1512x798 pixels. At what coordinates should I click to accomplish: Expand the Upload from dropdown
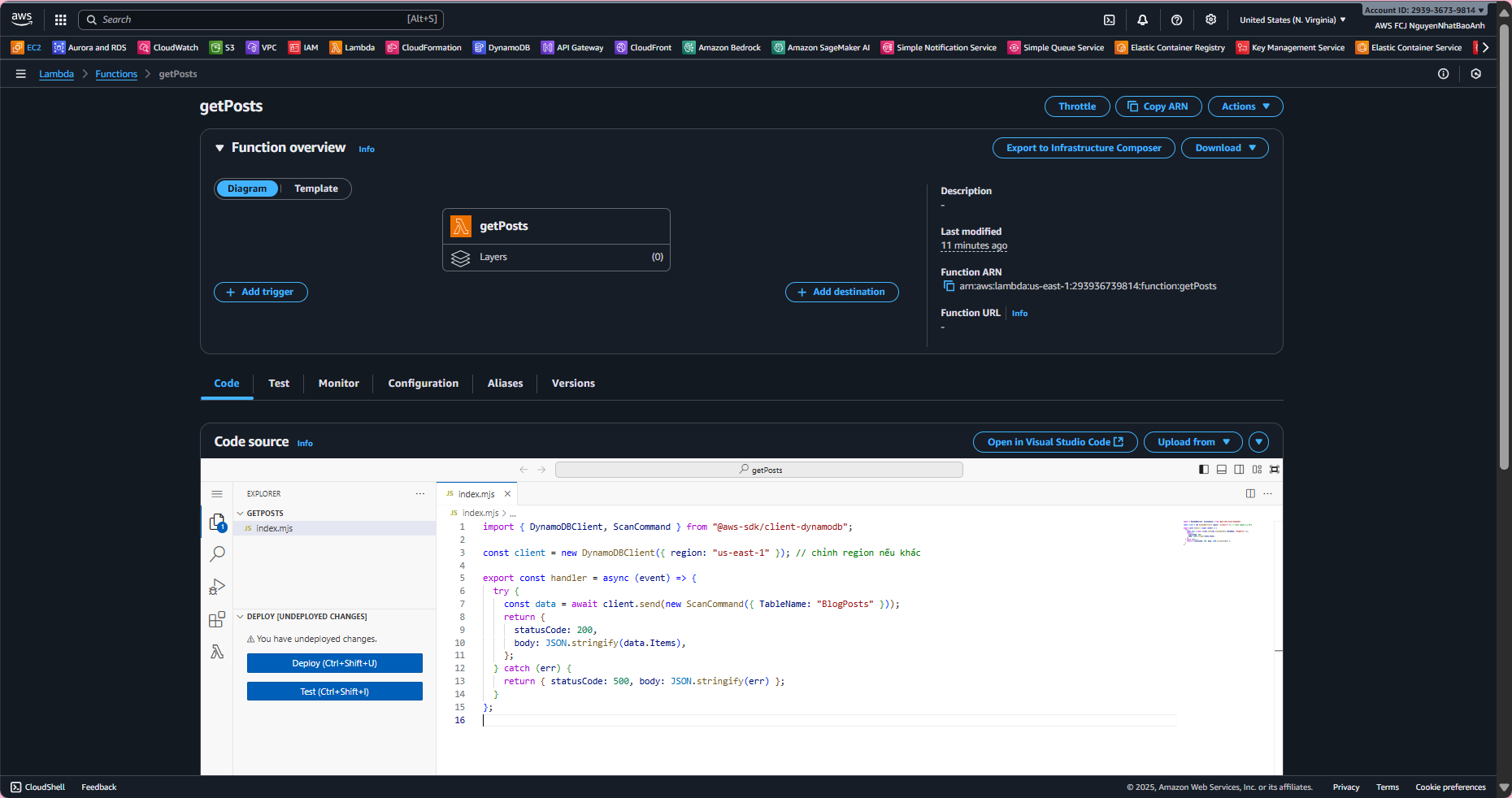tap(1193, 442)
